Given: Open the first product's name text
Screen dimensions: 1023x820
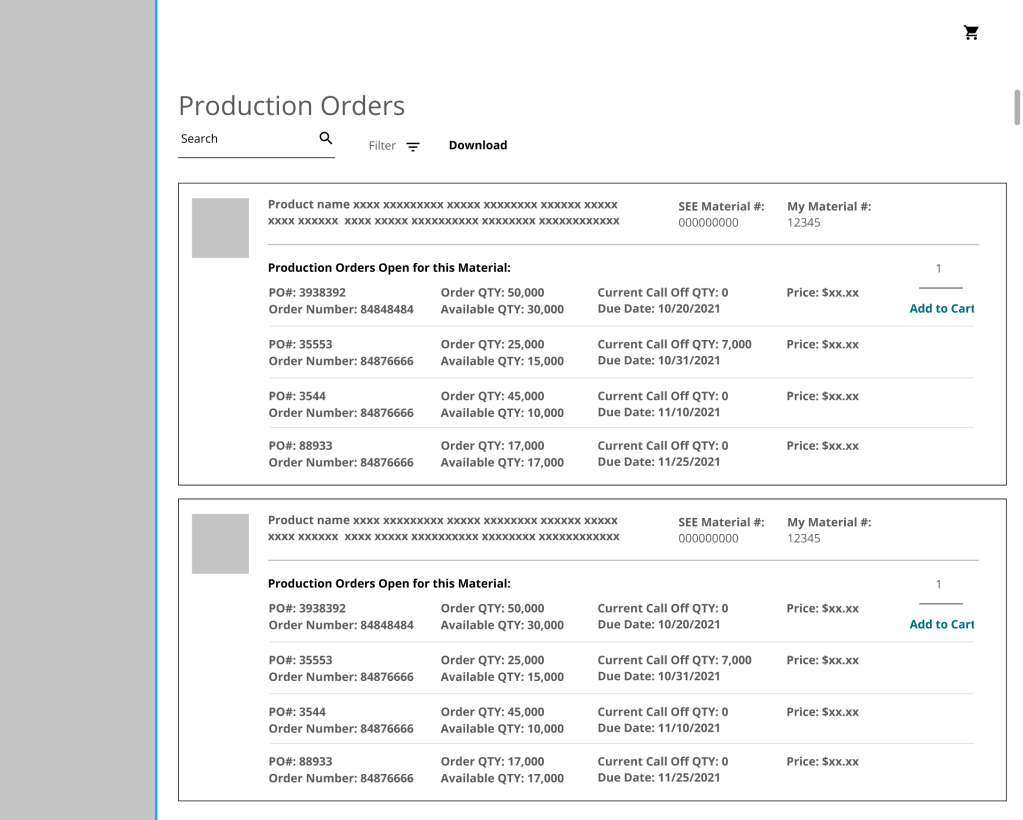Looking at the screenshot, I should (443, 212).
